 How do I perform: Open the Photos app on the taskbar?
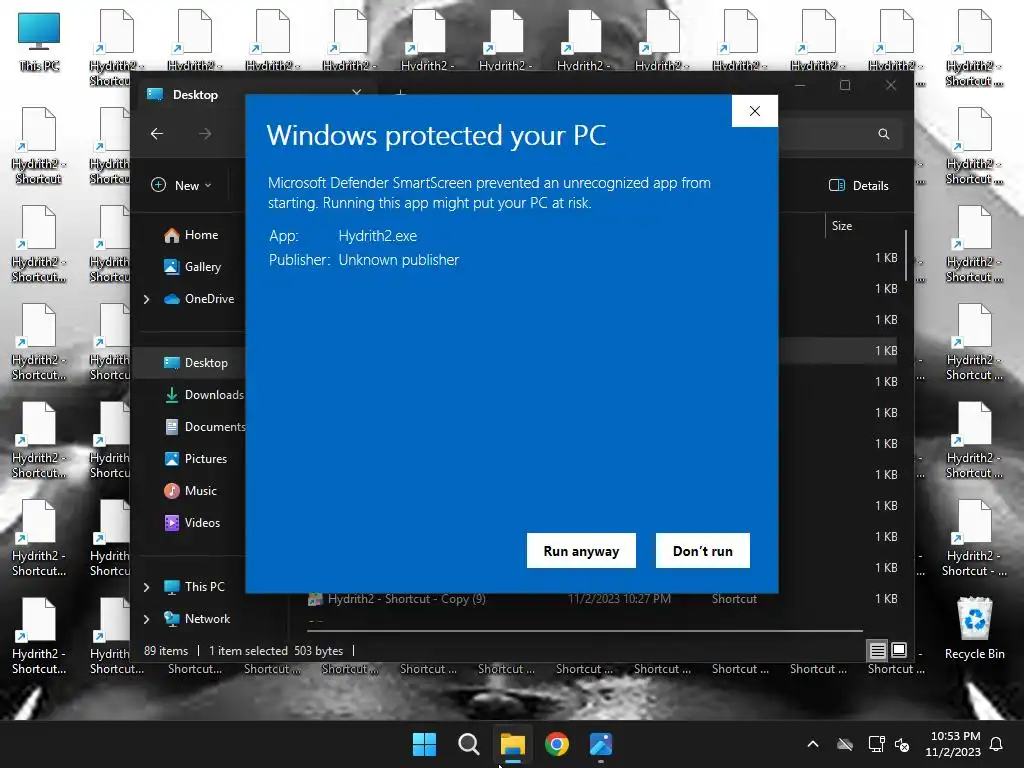point(601,744)
